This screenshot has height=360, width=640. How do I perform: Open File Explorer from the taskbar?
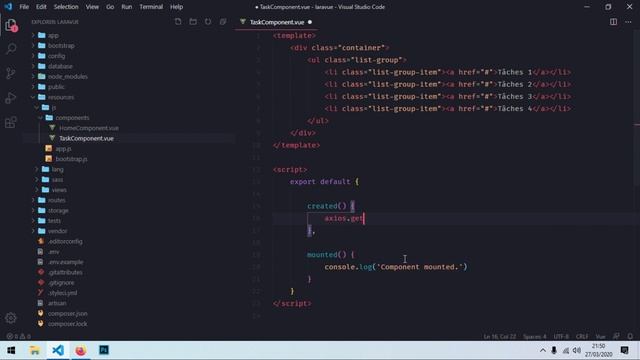[35, 350]
